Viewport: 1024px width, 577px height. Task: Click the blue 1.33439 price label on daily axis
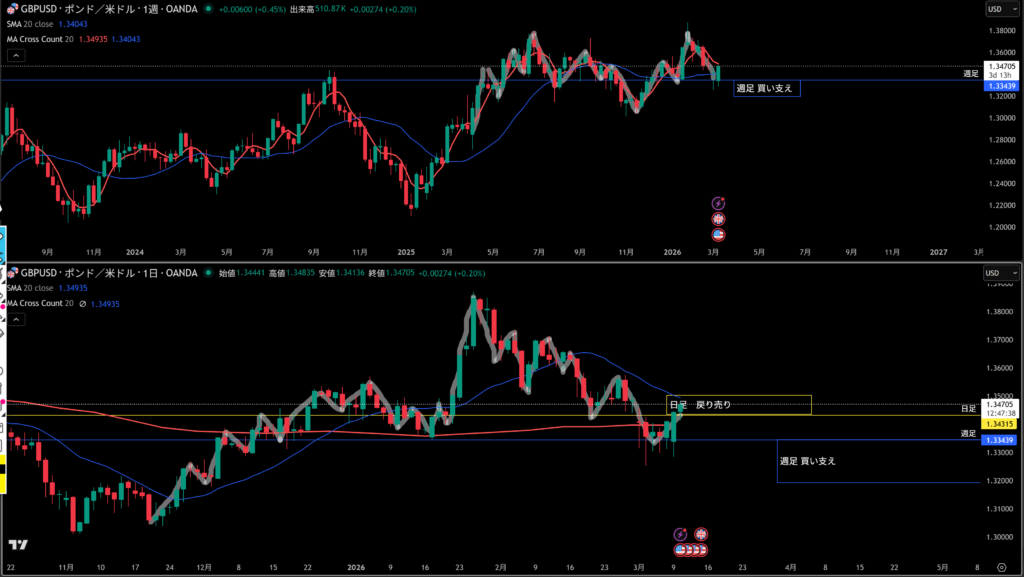coord(1000,440)
